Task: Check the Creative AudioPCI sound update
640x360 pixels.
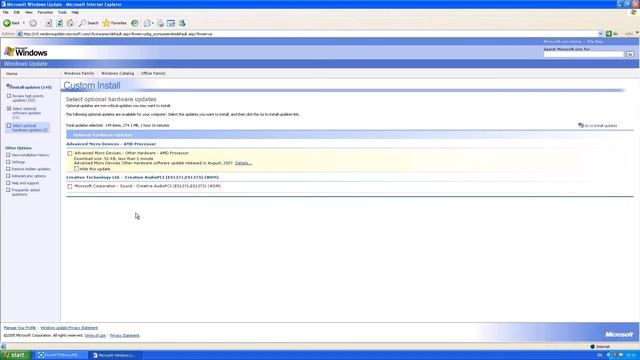Action: click(x=70, y=187)
